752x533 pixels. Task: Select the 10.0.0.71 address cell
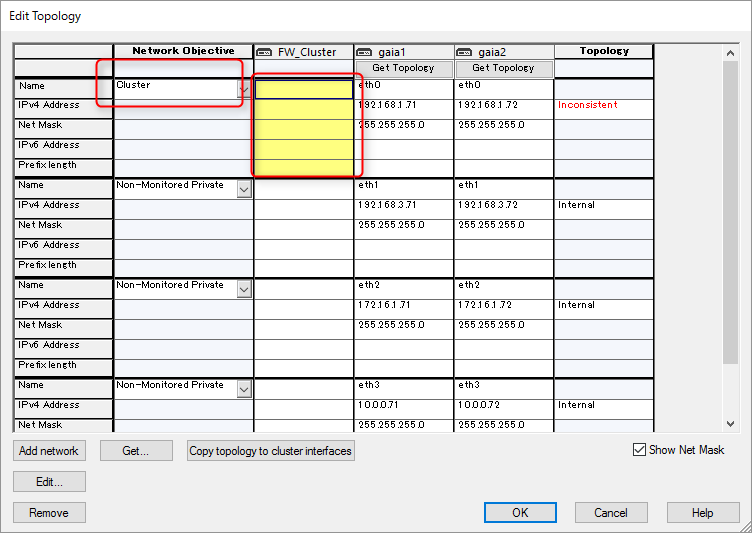pos(404,409)
